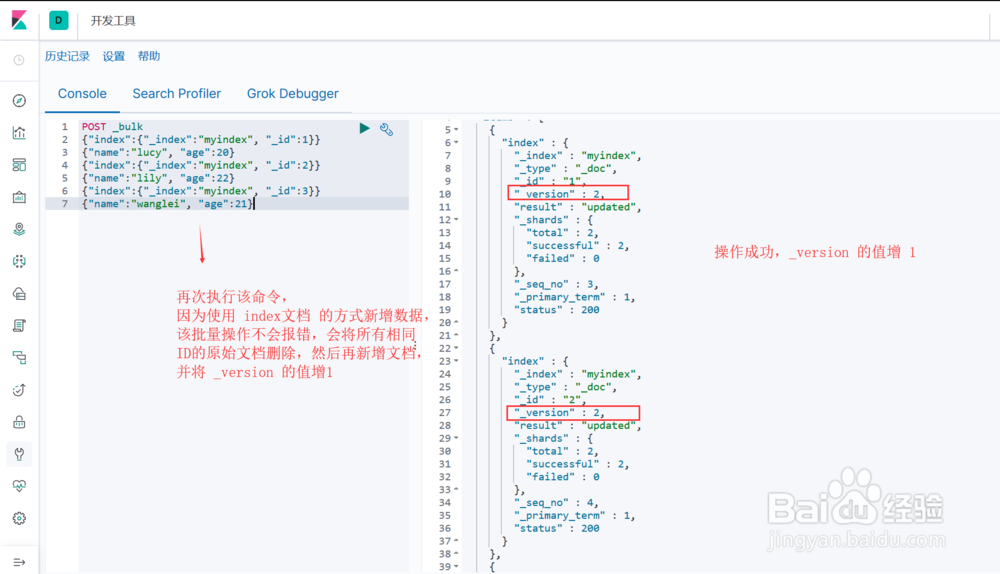
Task: Open the request wrench options menu
Action: (x=386, y=129)
